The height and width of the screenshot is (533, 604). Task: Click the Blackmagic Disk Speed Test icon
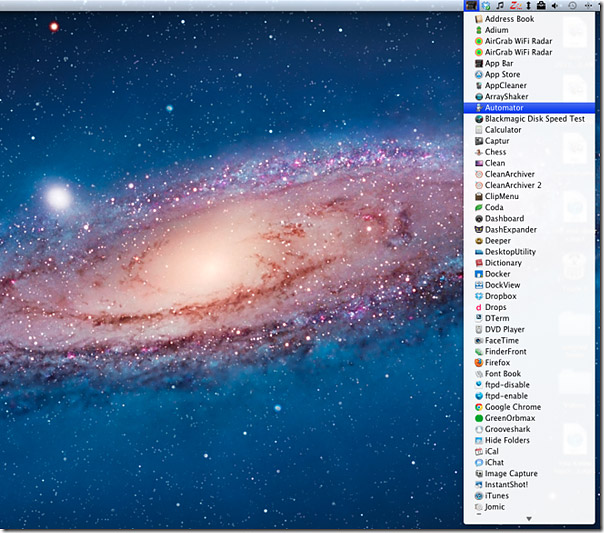coord(479,119)
